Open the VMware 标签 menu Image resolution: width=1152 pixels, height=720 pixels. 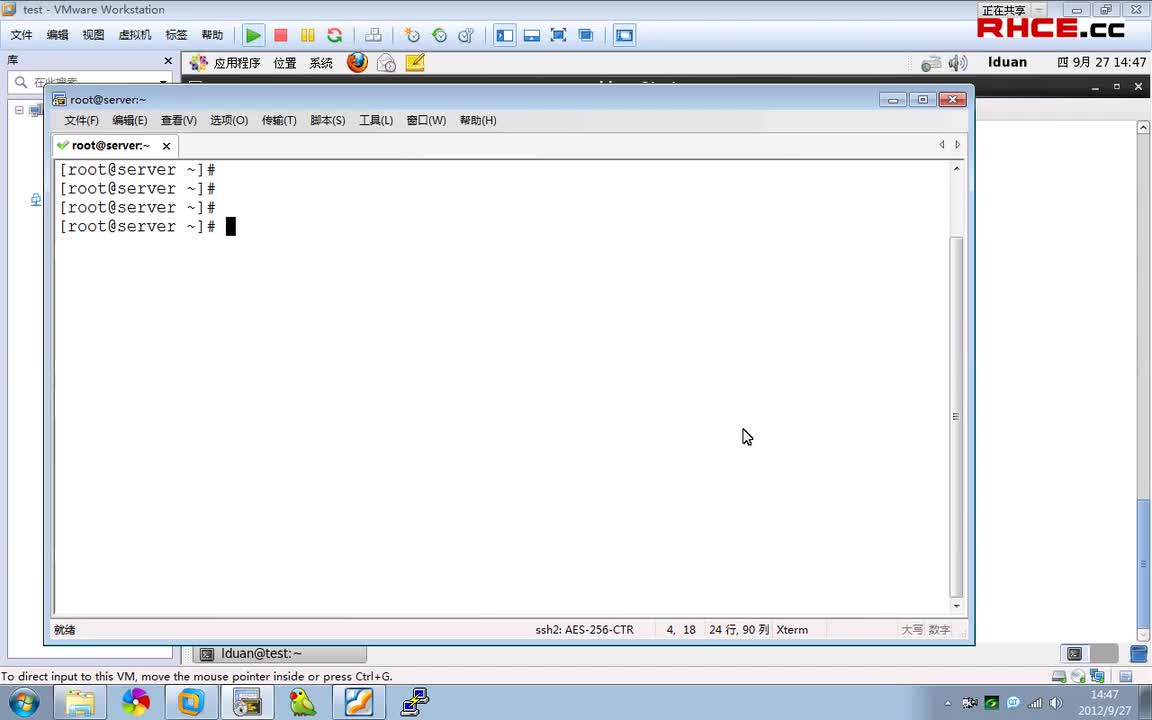(176, 35)
